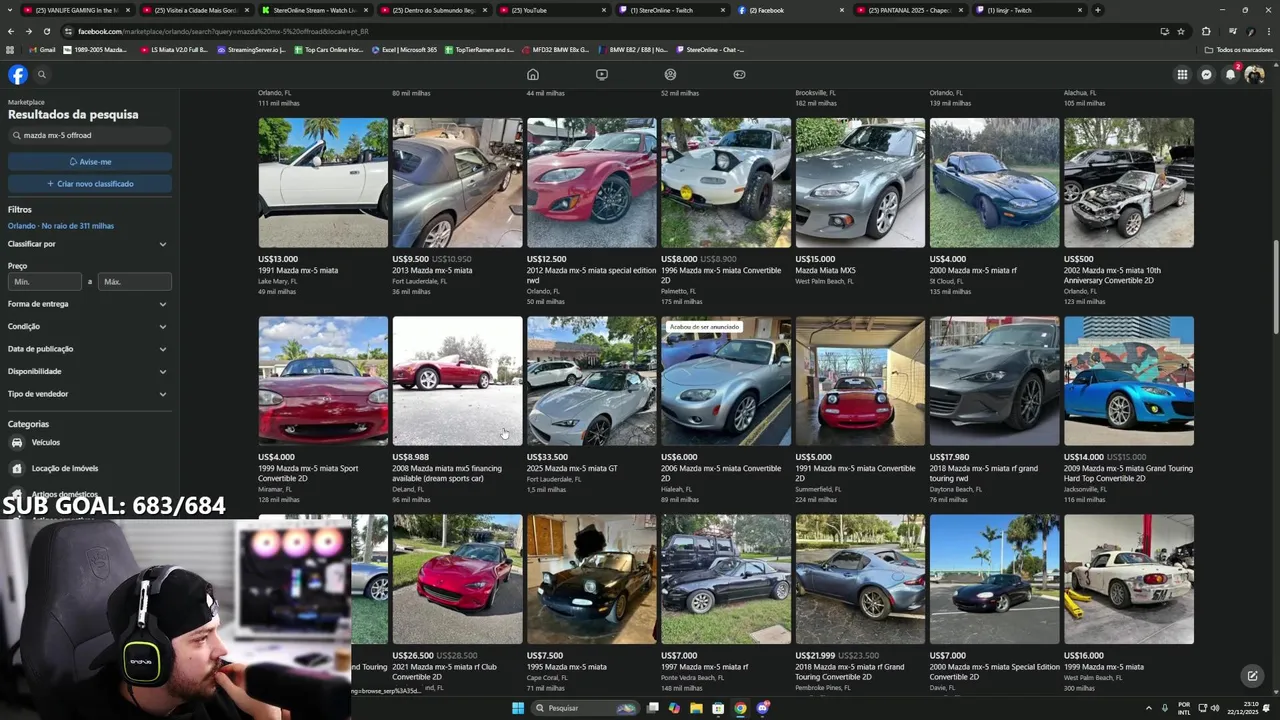Click the Avise-me button
The image size is (1280, 720).
click(x=90, y=162)
